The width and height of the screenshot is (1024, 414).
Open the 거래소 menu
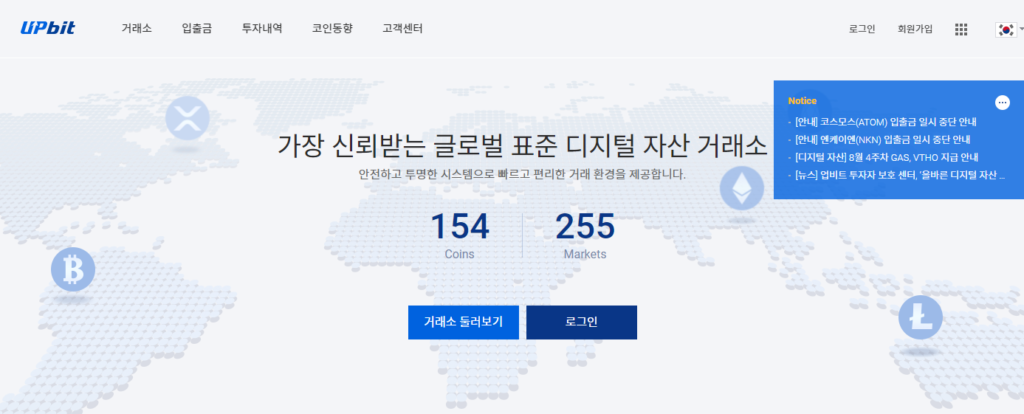point(136,29)
